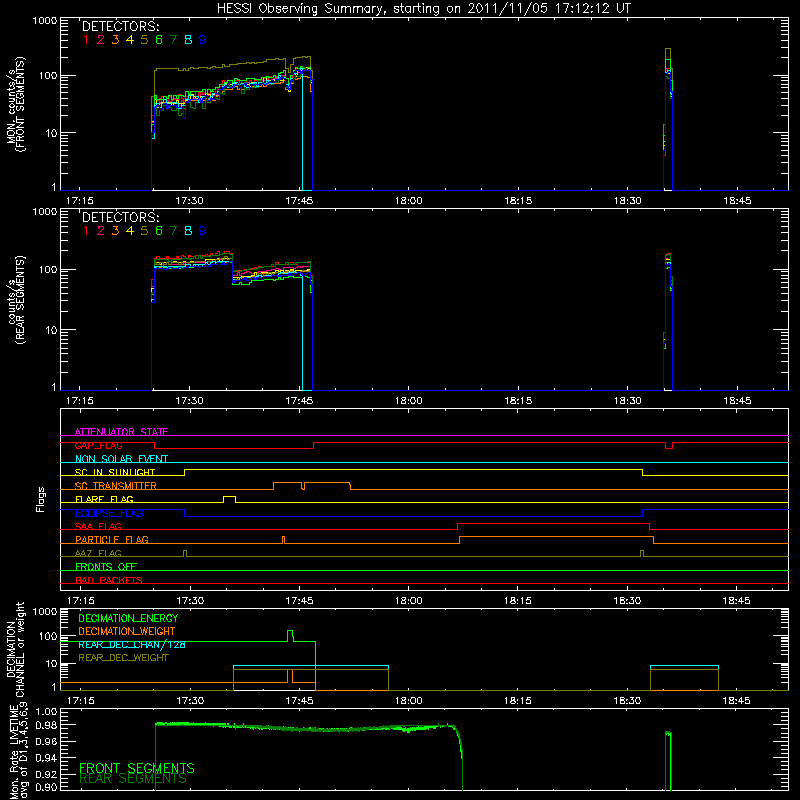The image size is (800, 800).
Task: Click cyan detector number 8 in rear segments legend
Action: click(x=188, y=231)
